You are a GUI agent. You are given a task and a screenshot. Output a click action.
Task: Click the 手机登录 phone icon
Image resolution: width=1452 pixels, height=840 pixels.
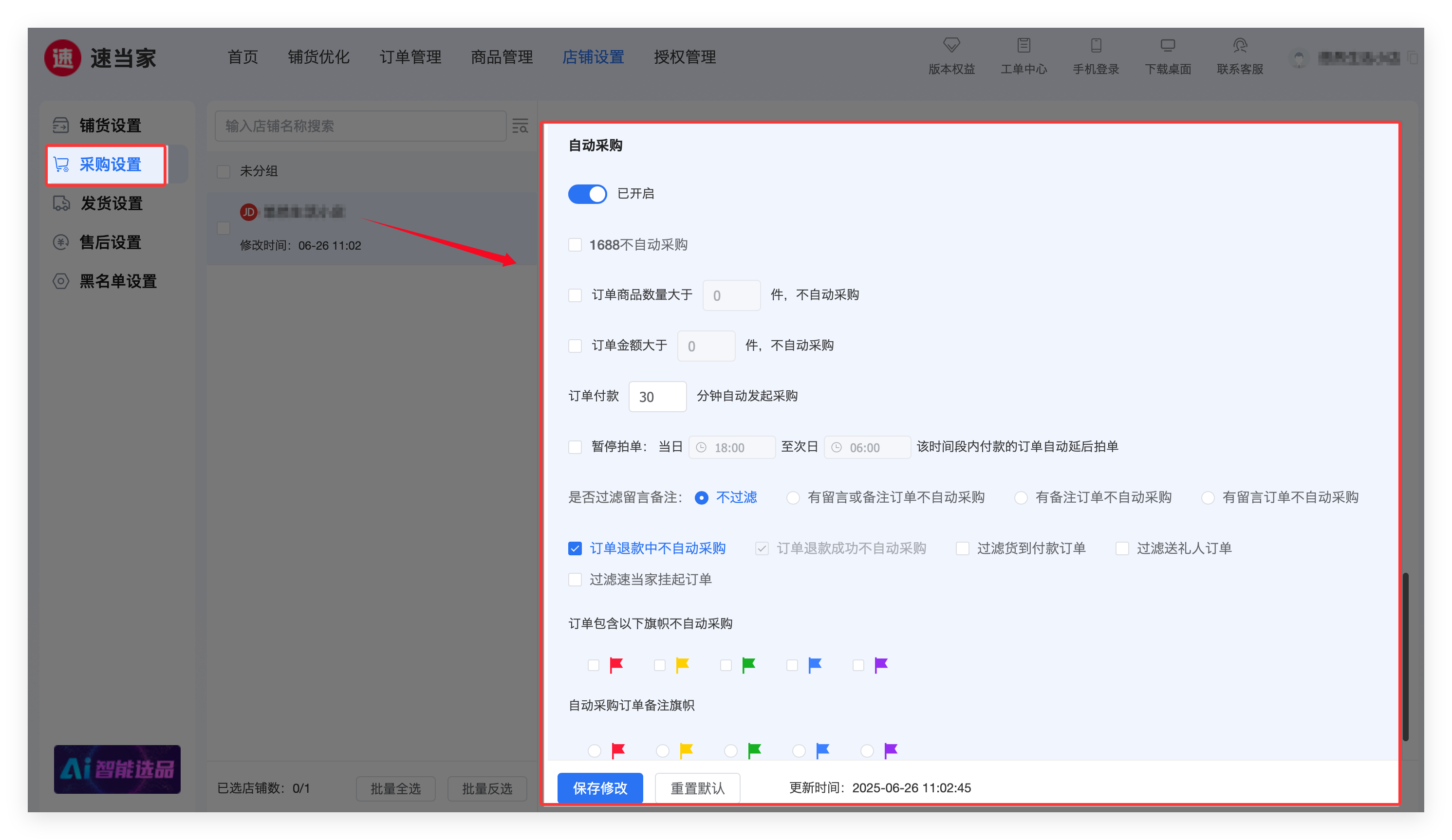click(1096, 45)
